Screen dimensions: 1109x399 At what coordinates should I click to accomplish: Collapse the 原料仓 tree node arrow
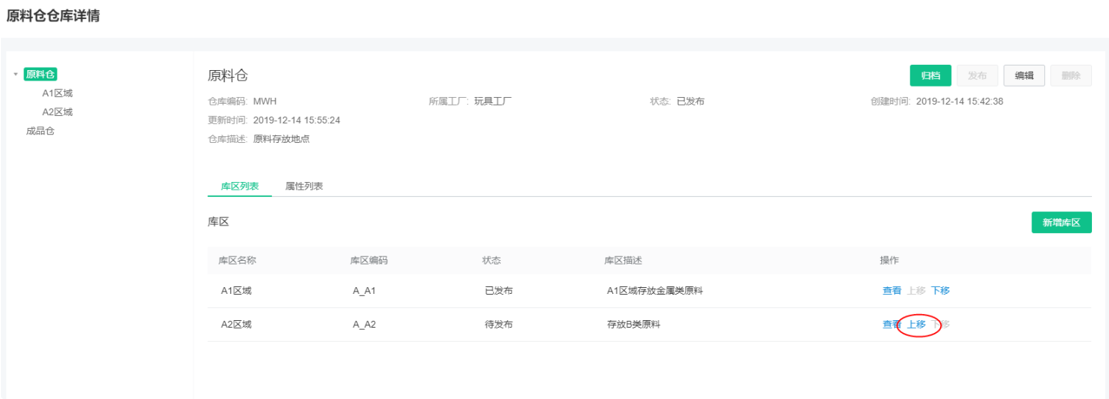(16, 74)
